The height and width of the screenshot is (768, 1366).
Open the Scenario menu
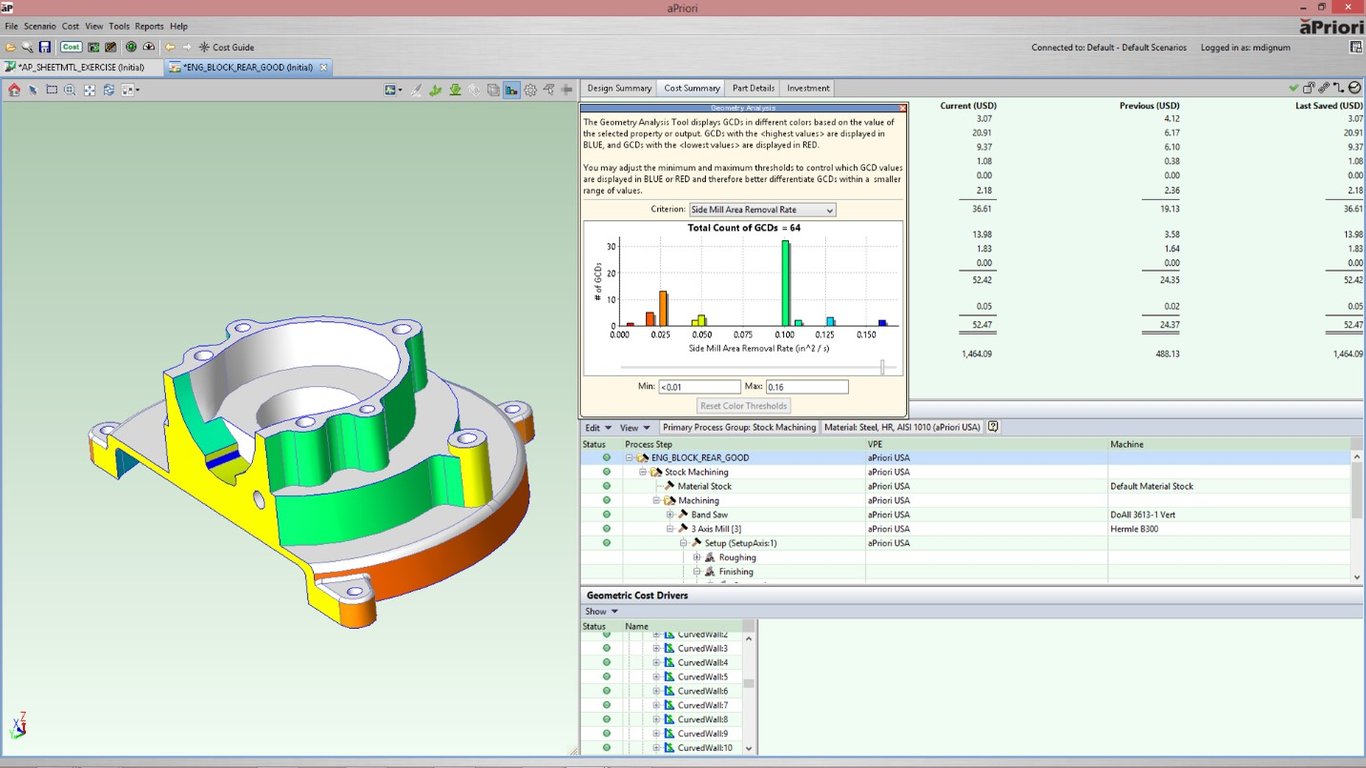coord(38,25)
